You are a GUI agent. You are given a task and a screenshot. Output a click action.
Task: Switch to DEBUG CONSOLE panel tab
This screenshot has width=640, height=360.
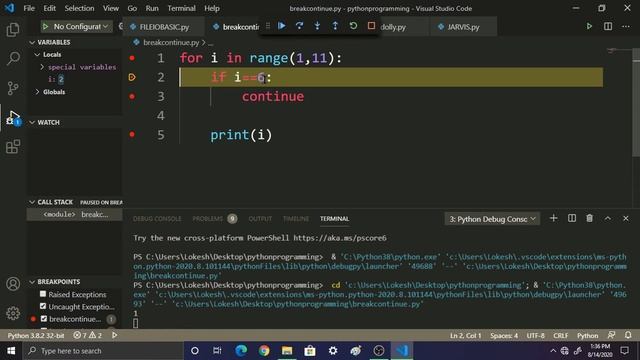click(157, 219)
